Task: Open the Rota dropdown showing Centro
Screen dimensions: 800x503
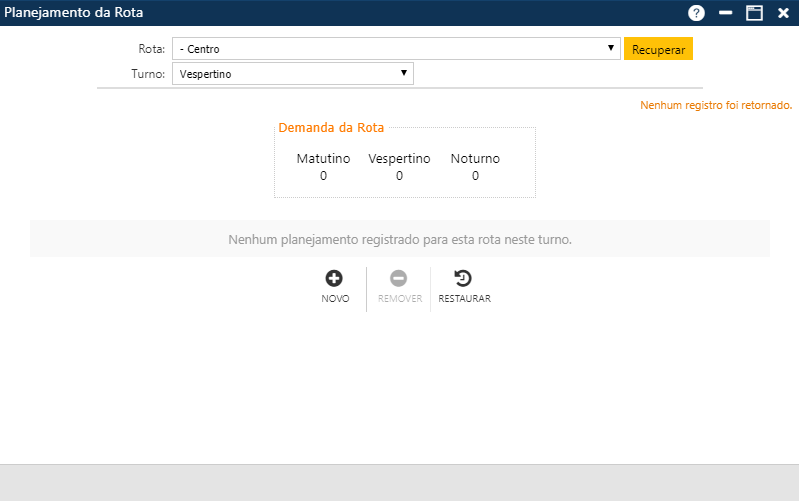Action: (396, 48)
